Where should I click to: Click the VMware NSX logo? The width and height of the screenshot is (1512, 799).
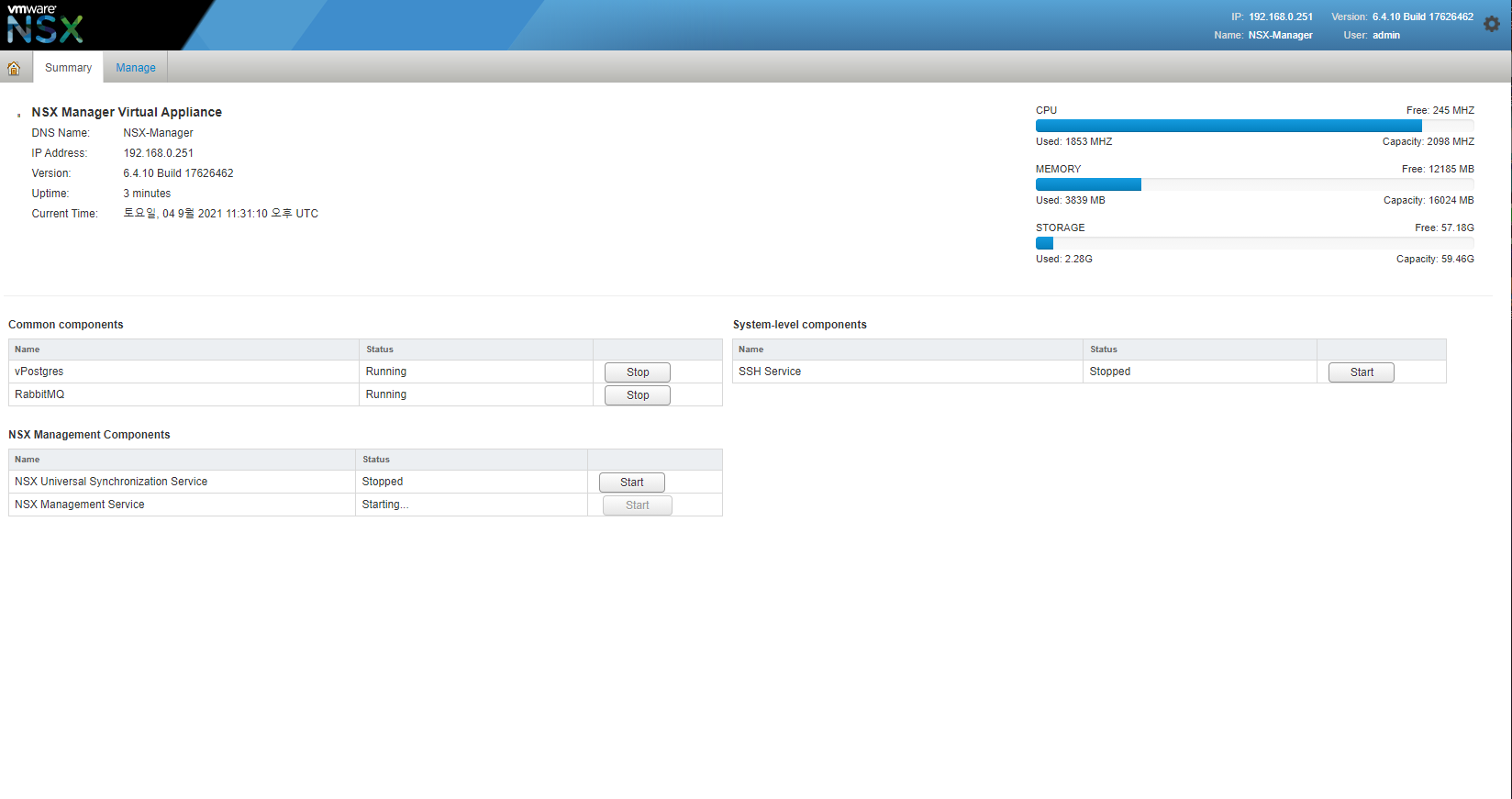pyautogui.click(x=45, y=24)
